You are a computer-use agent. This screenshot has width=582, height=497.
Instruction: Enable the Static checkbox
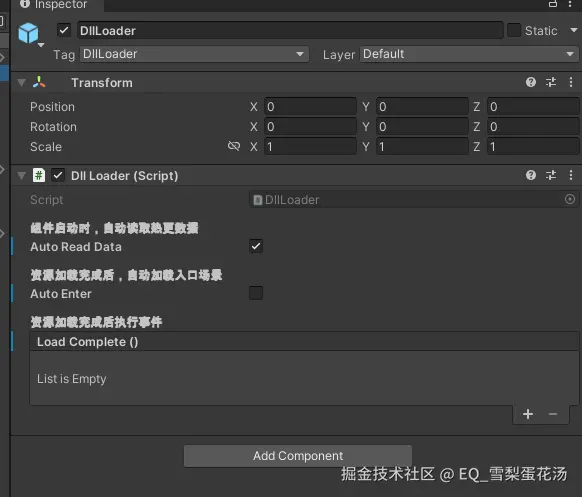click(514, 30)
